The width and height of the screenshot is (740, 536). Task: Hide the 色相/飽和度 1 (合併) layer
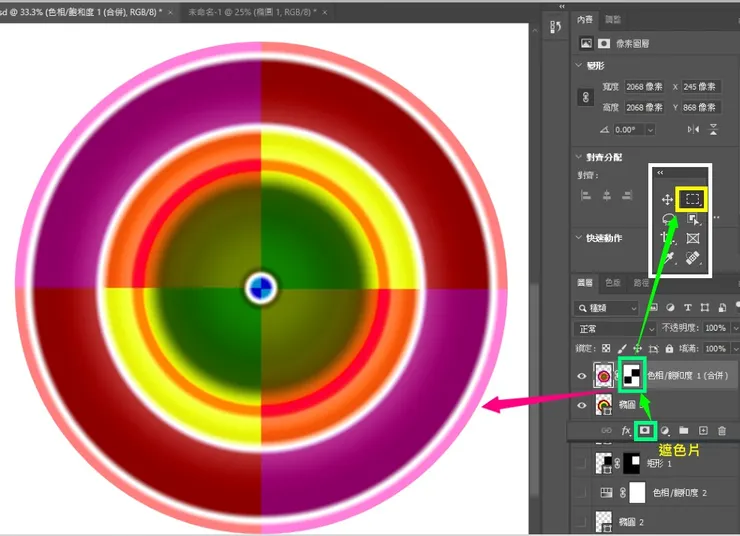583,376
